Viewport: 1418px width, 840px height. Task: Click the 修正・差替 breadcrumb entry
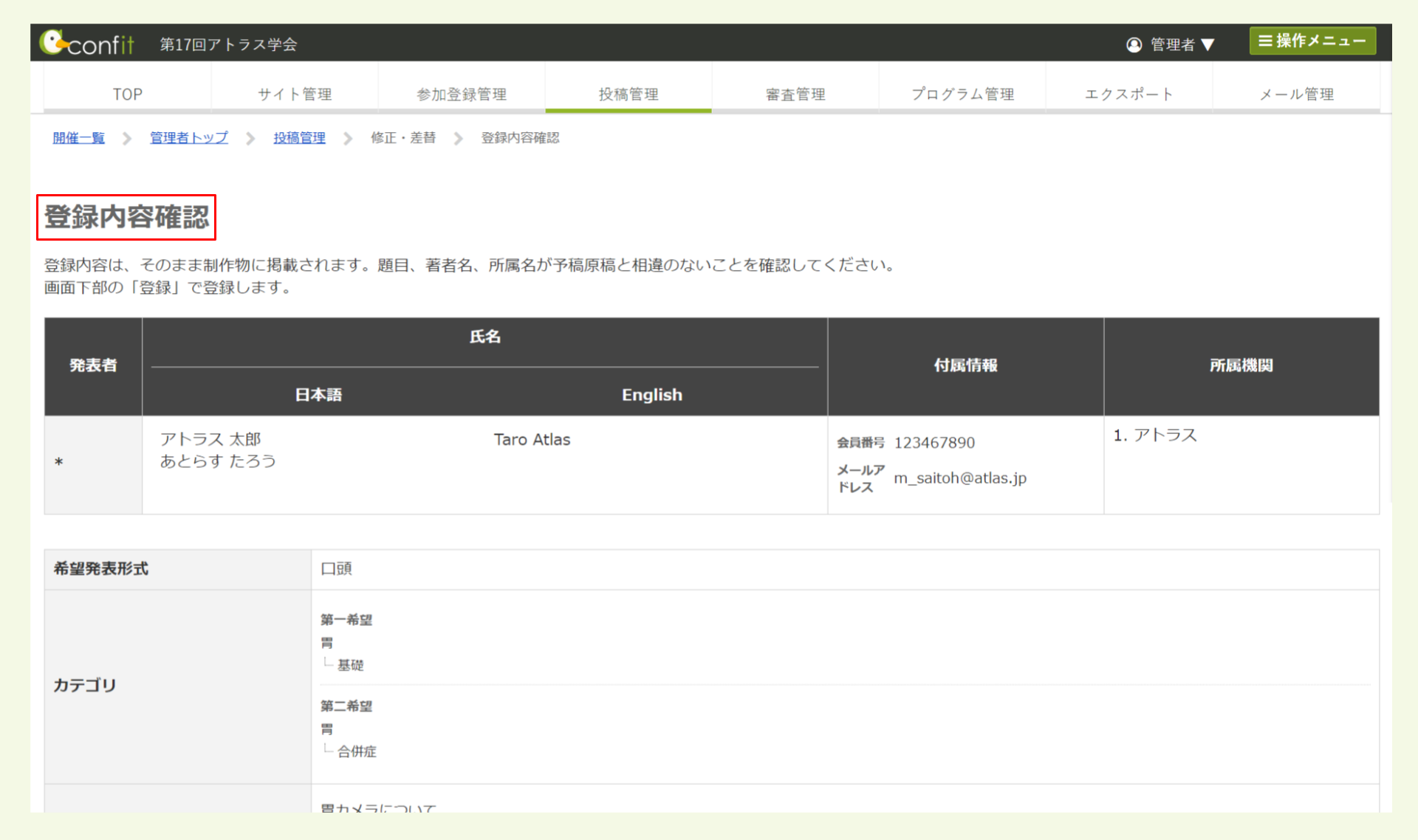pyautogui.click(x=403, y=138)
